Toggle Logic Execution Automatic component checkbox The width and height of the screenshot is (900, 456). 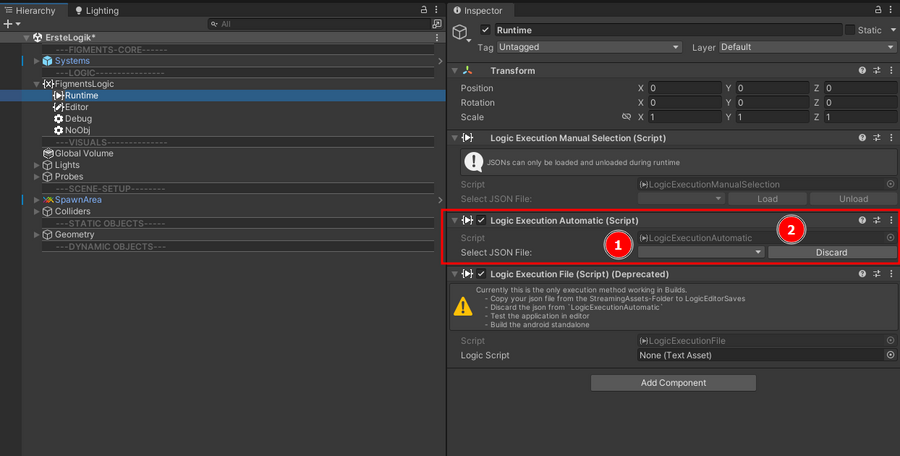481,221
